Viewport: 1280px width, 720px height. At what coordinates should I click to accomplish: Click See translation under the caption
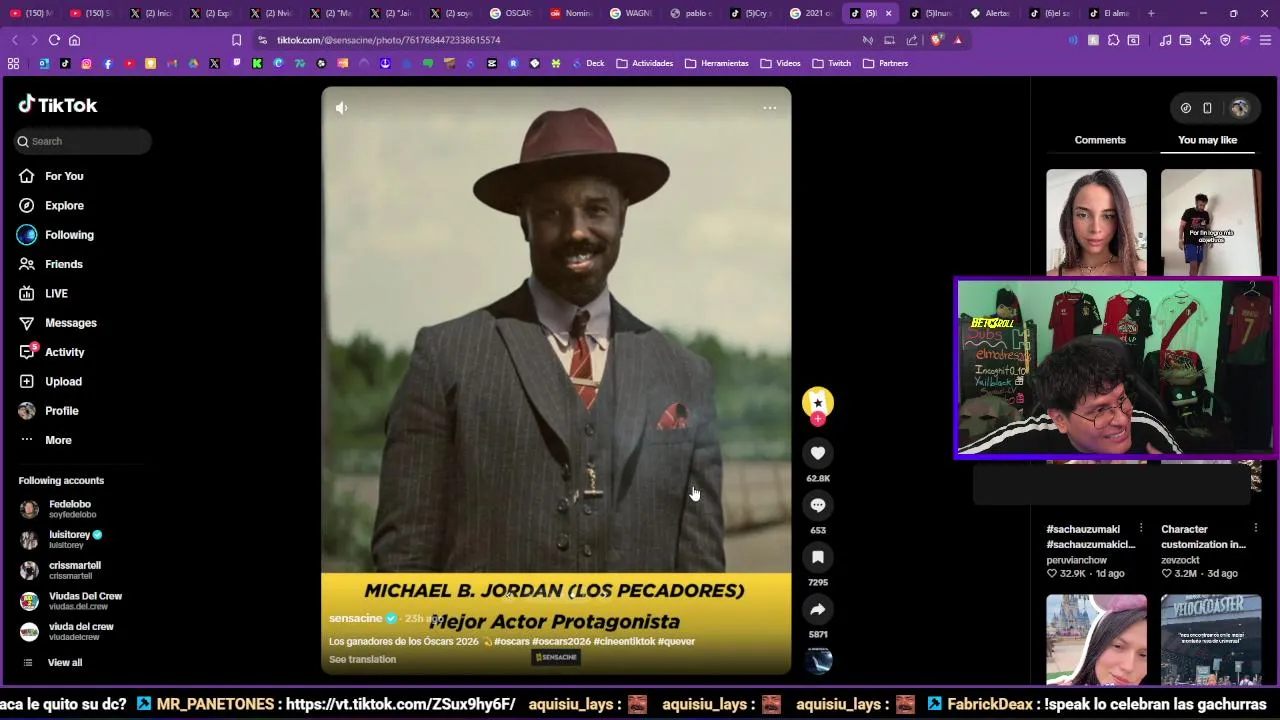[362, 659]
